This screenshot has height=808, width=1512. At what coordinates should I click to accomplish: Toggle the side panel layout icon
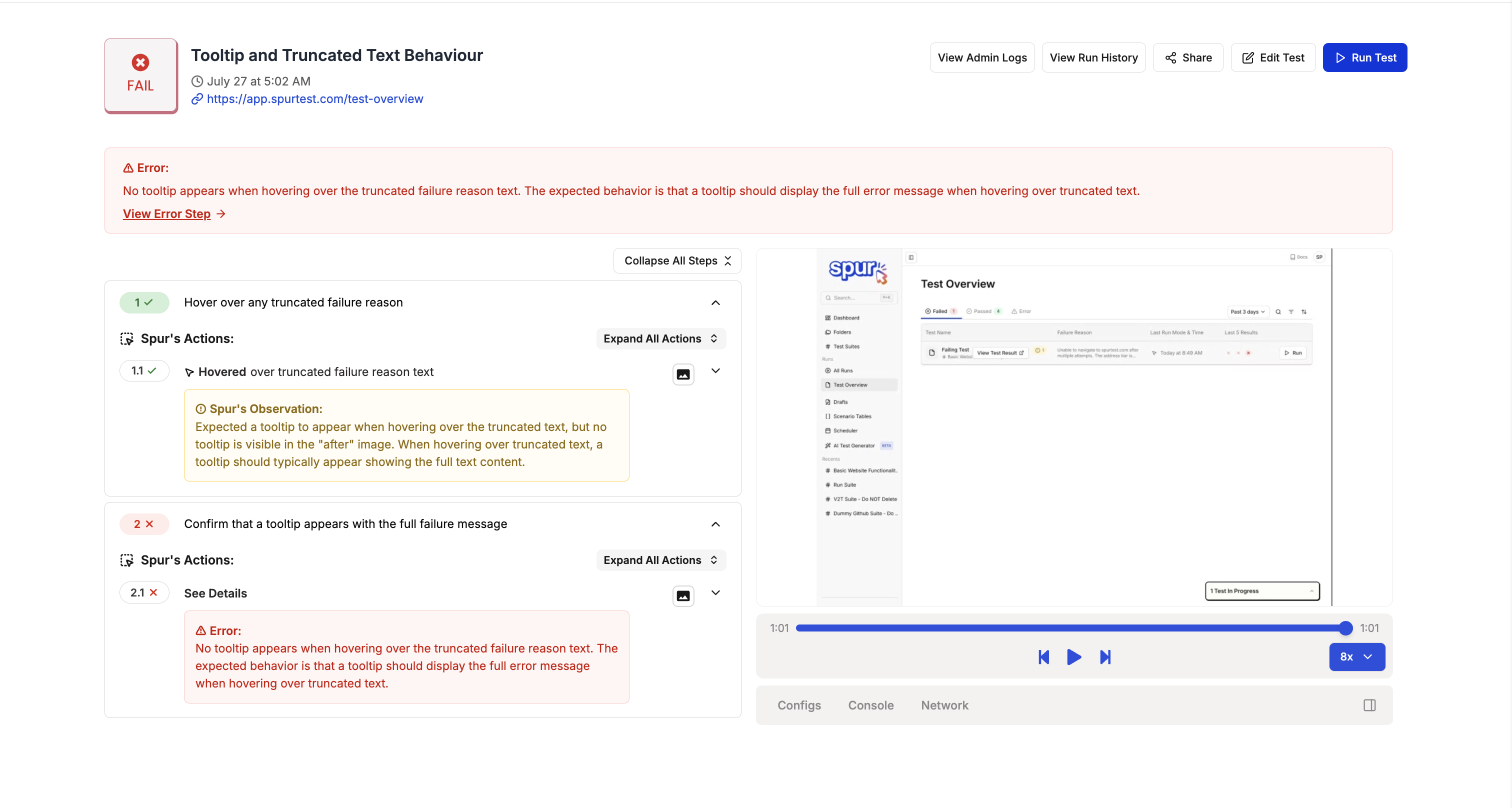(x=1369, y=704)
